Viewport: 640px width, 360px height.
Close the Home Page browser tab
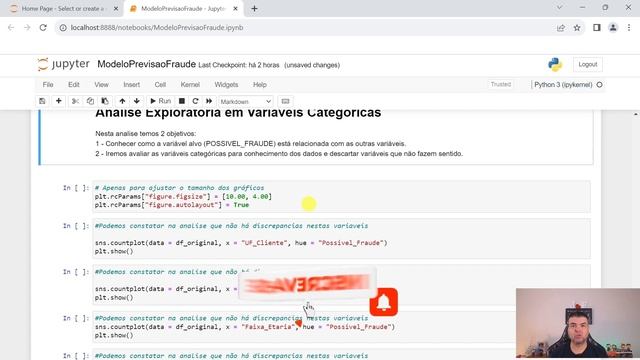coord(116,9)
